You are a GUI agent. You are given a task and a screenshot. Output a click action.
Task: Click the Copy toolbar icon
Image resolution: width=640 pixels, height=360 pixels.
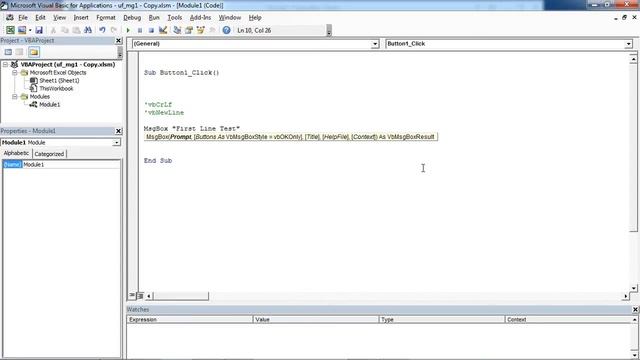[64, 30]
